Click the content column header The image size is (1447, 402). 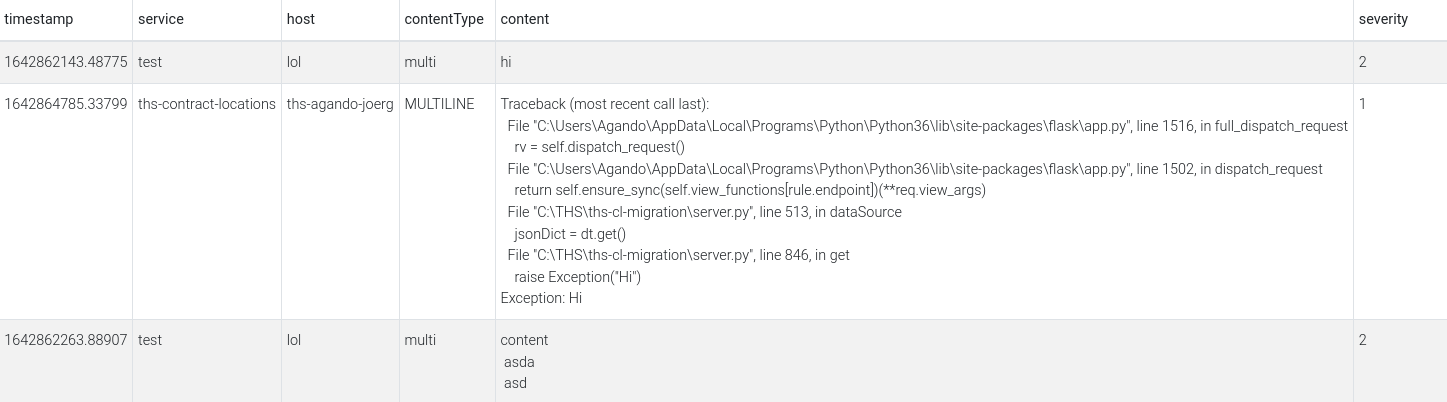[x=524, y=19]
